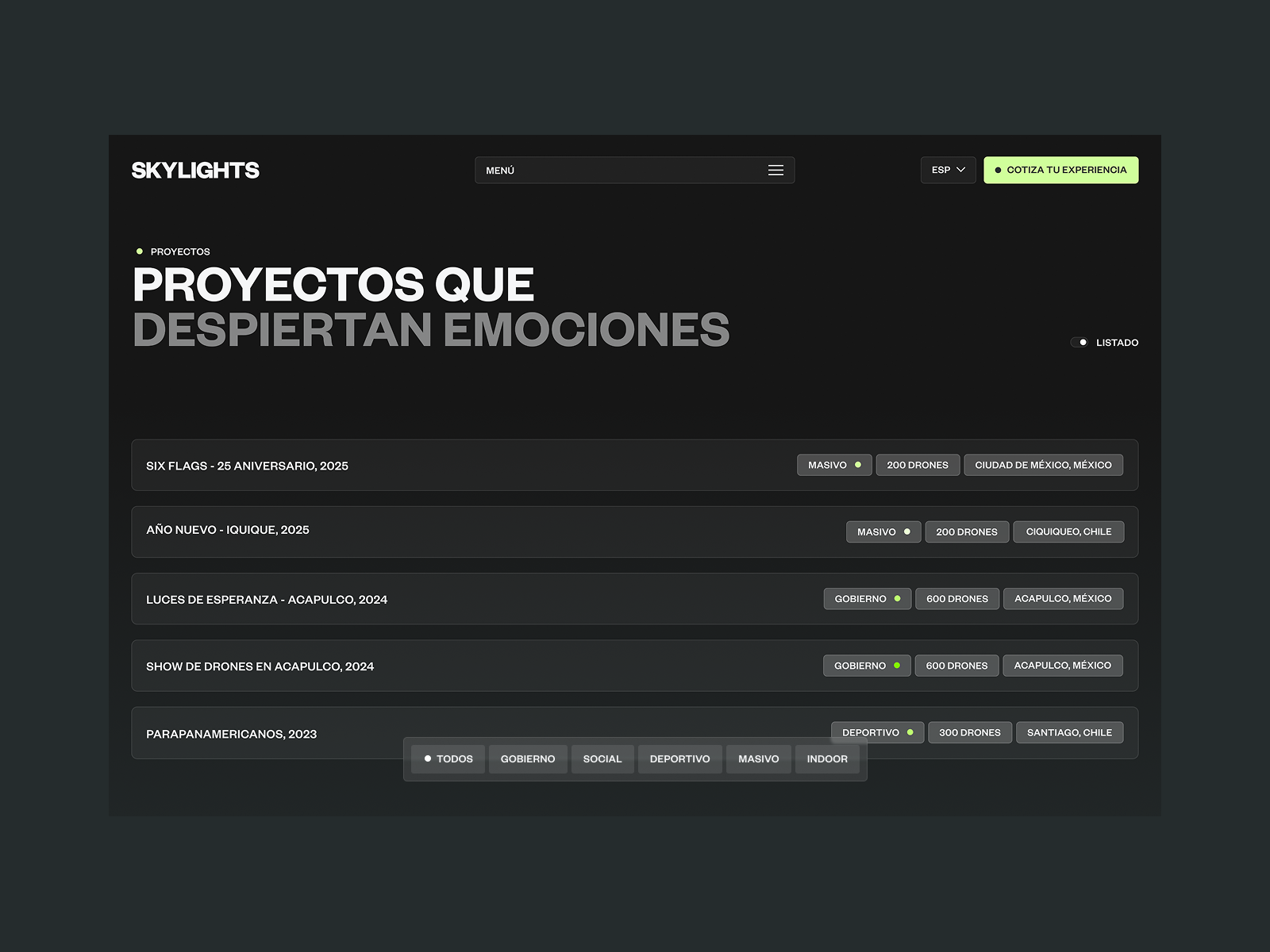Click the SOCIAL filter pill
The image size is (1270, 952).
[602, 758]
